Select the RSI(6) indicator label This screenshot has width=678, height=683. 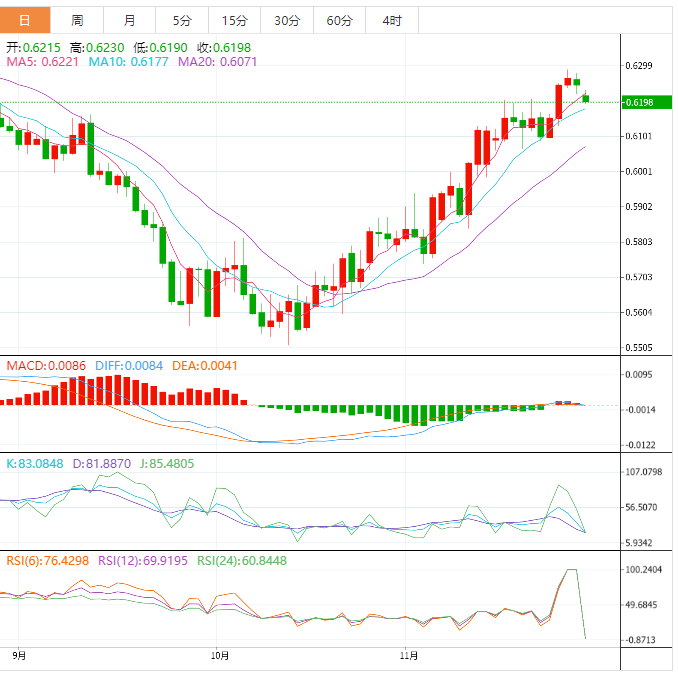point(47,561)
